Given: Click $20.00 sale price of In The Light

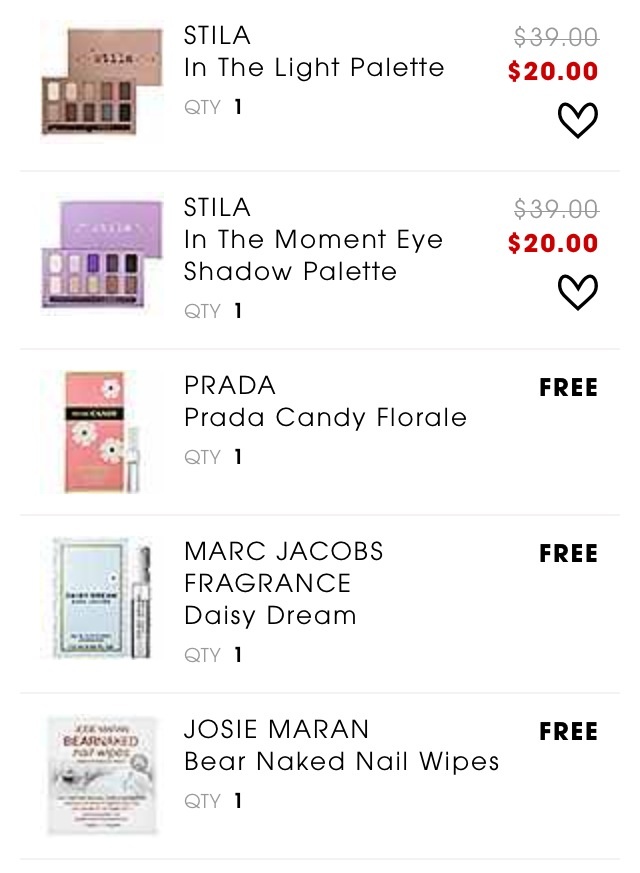Looking at the screenshot, I should coord(553,71).
